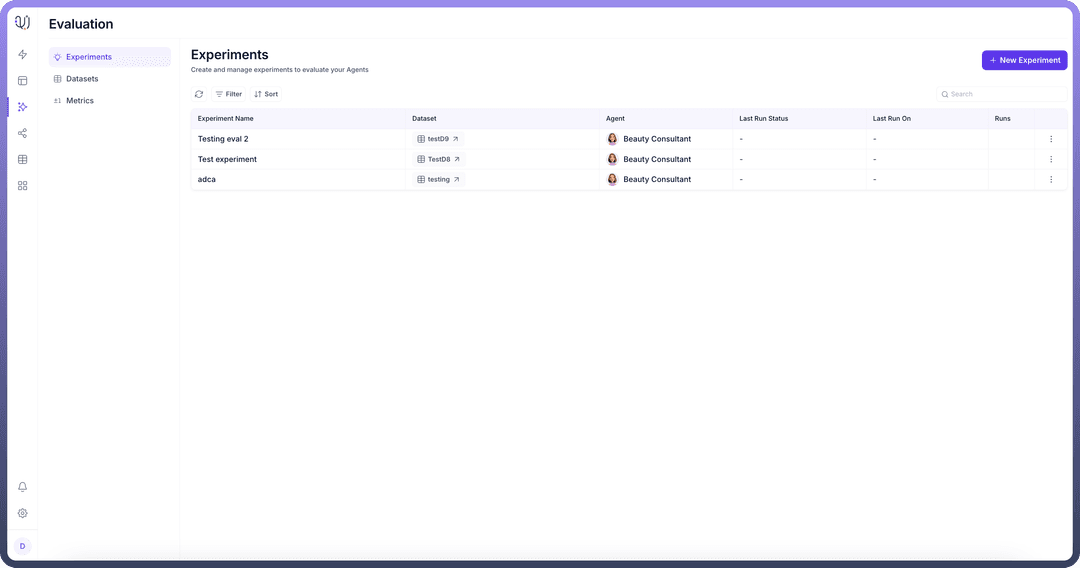Open the user avatar labeled D

pos(22,546)
